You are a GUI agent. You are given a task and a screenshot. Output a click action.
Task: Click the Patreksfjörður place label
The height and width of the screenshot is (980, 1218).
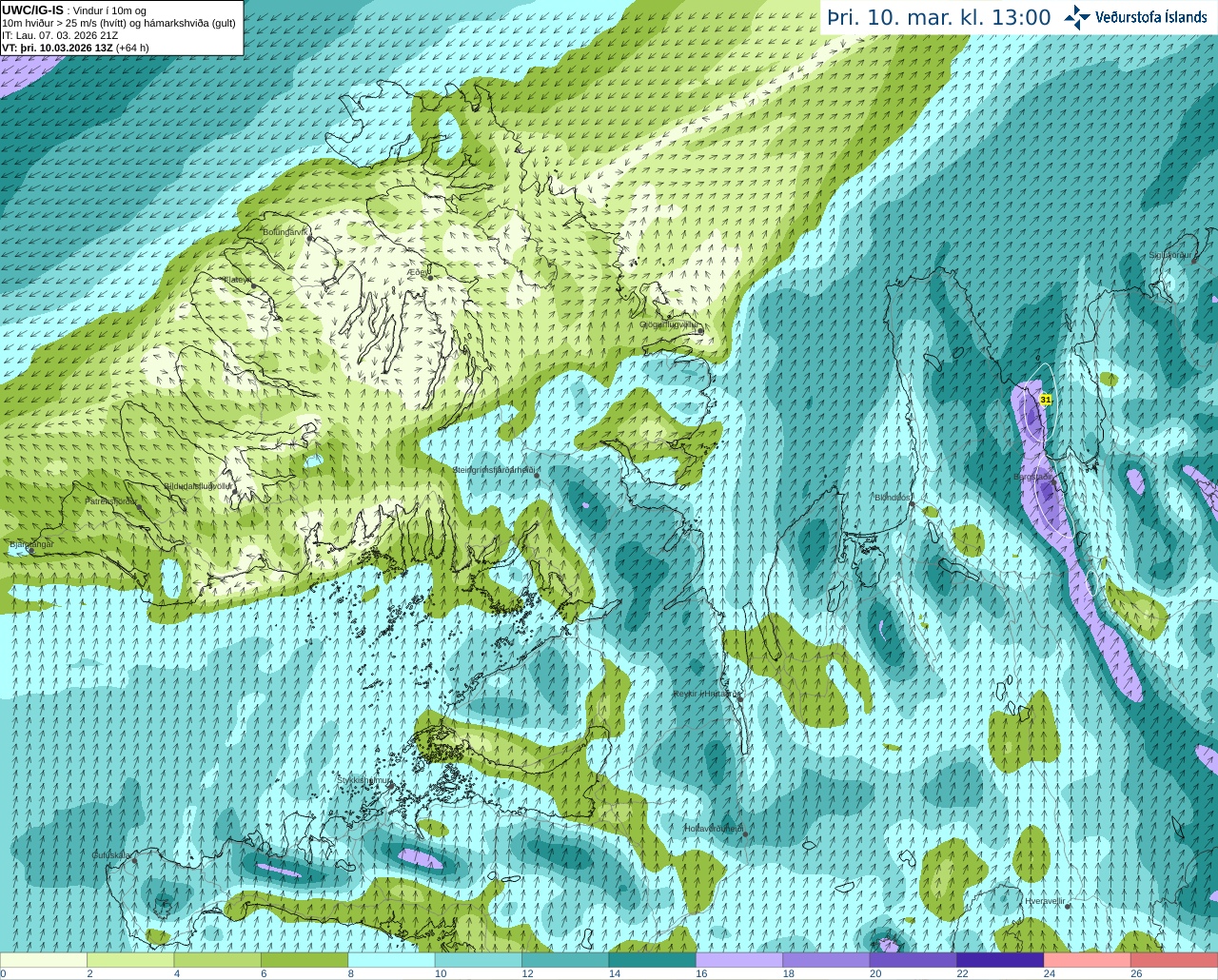point(111,500)
